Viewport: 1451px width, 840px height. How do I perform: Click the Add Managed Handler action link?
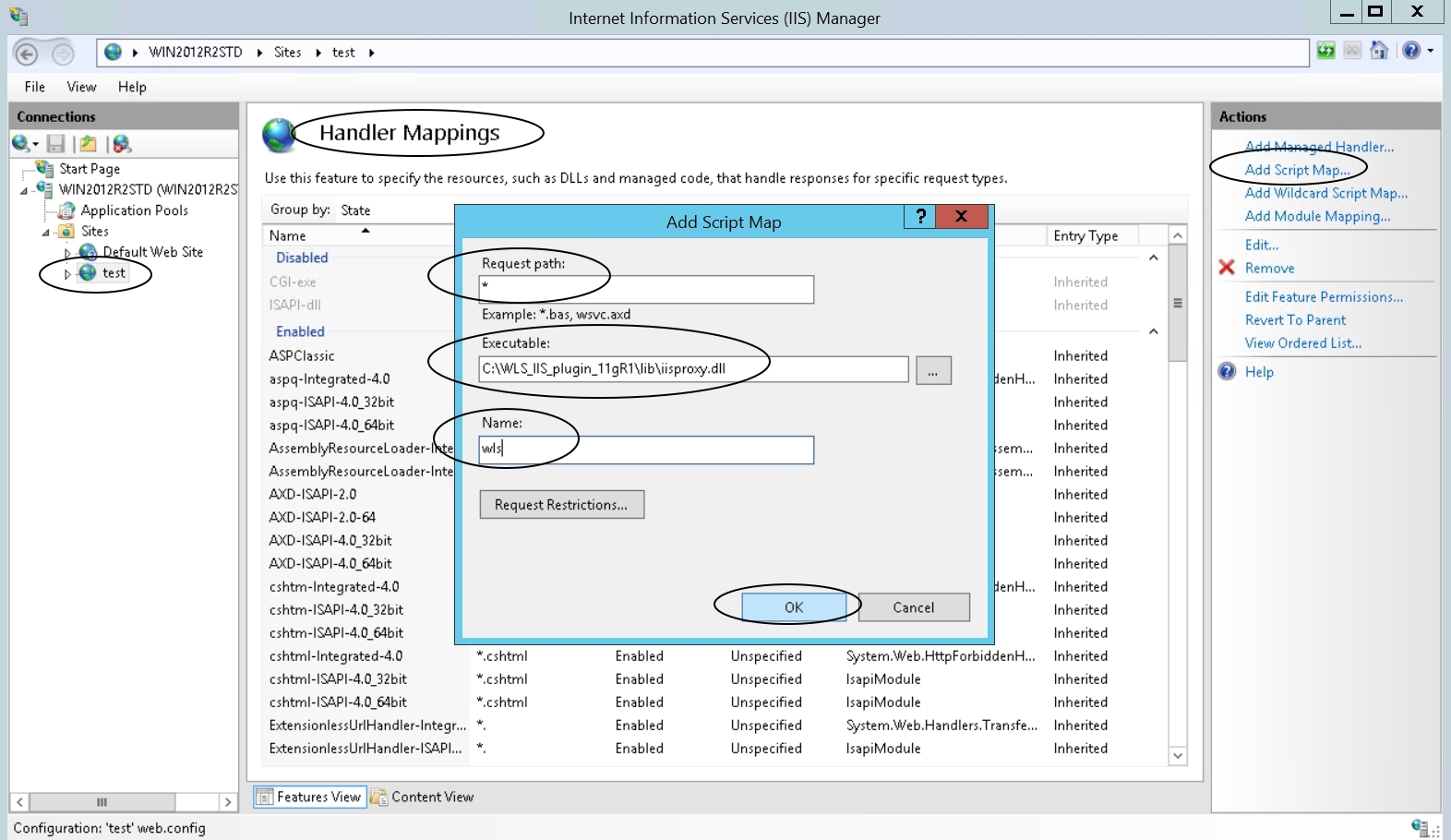[1319, 147]
